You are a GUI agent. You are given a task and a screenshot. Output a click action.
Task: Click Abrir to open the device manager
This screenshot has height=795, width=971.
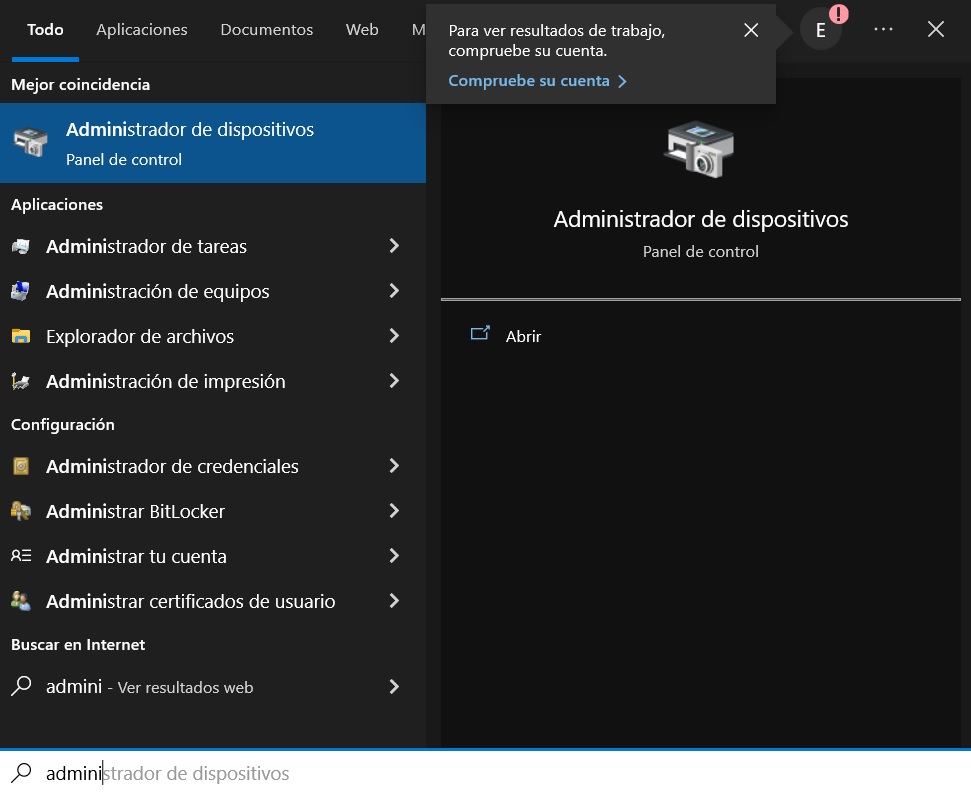tap(523, 336)
